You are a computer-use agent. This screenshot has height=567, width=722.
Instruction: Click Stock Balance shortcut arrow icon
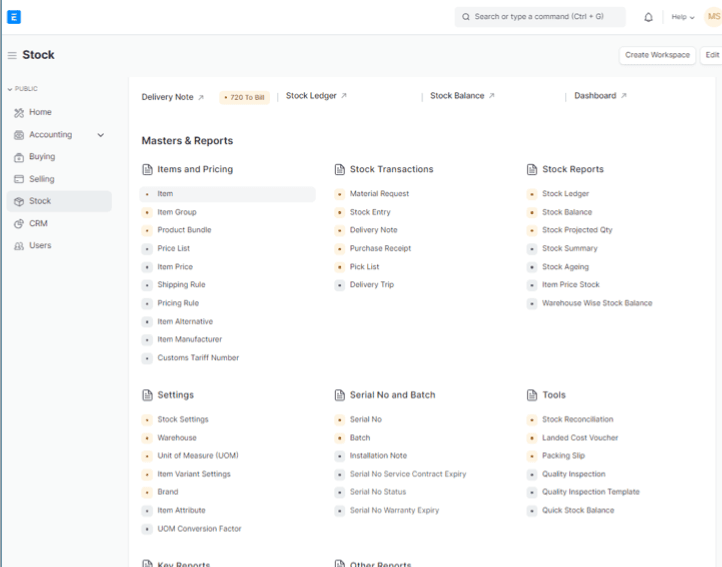(x=492, y=95)
